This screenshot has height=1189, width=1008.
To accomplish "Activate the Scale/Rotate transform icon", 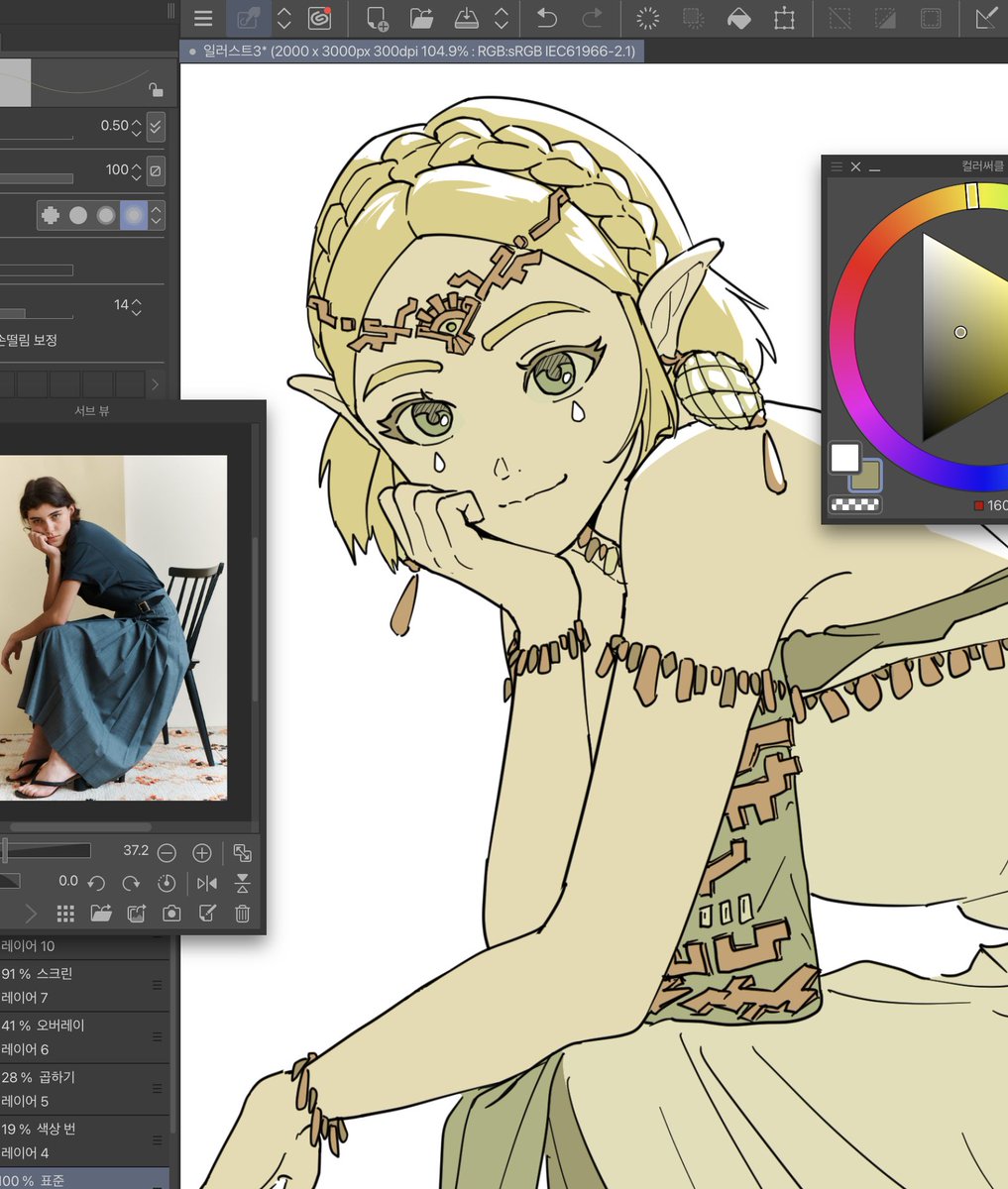I will click(x=785, y=18).
